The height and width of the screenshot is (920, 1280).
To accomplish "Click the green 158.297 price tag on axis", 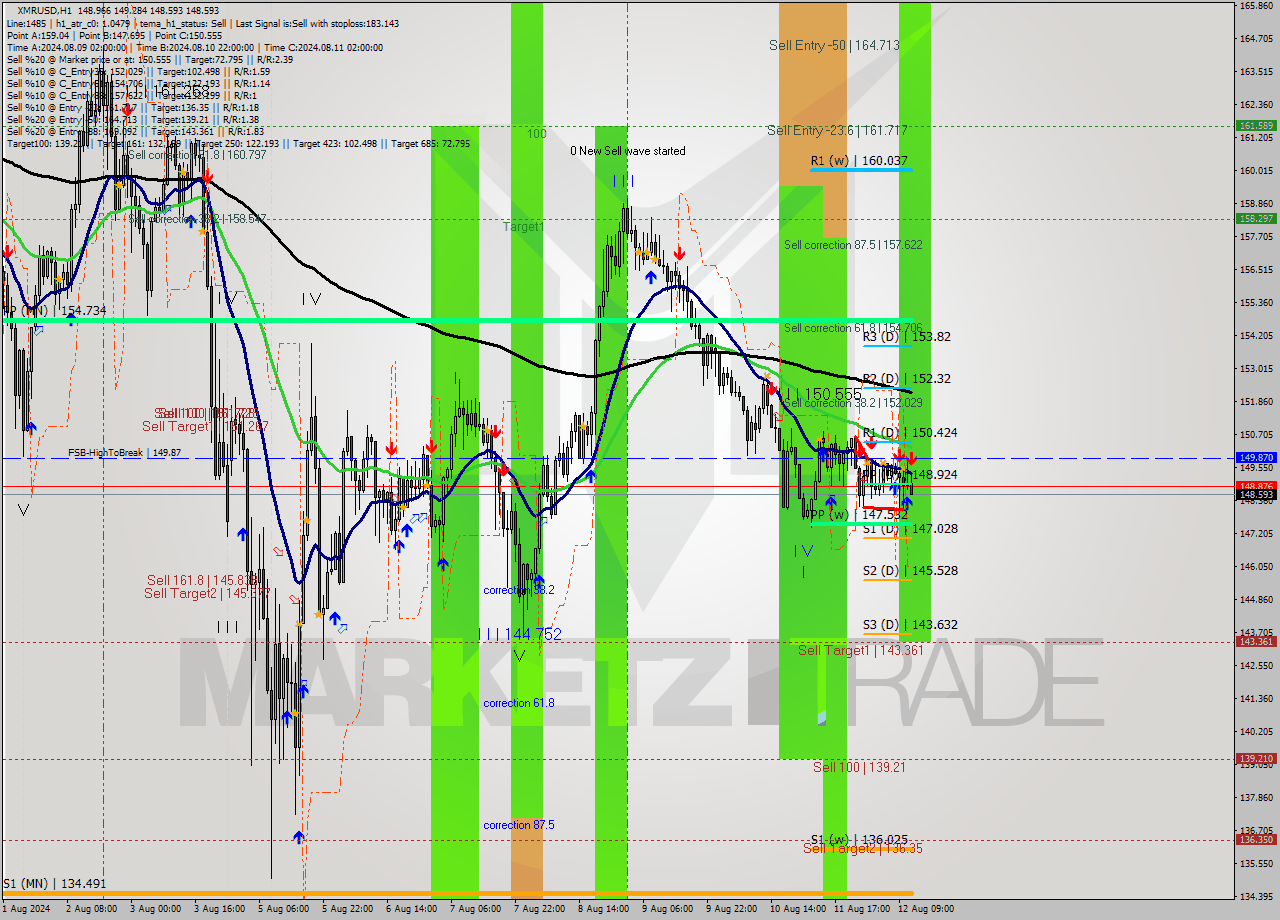I will pos(1256,218).
